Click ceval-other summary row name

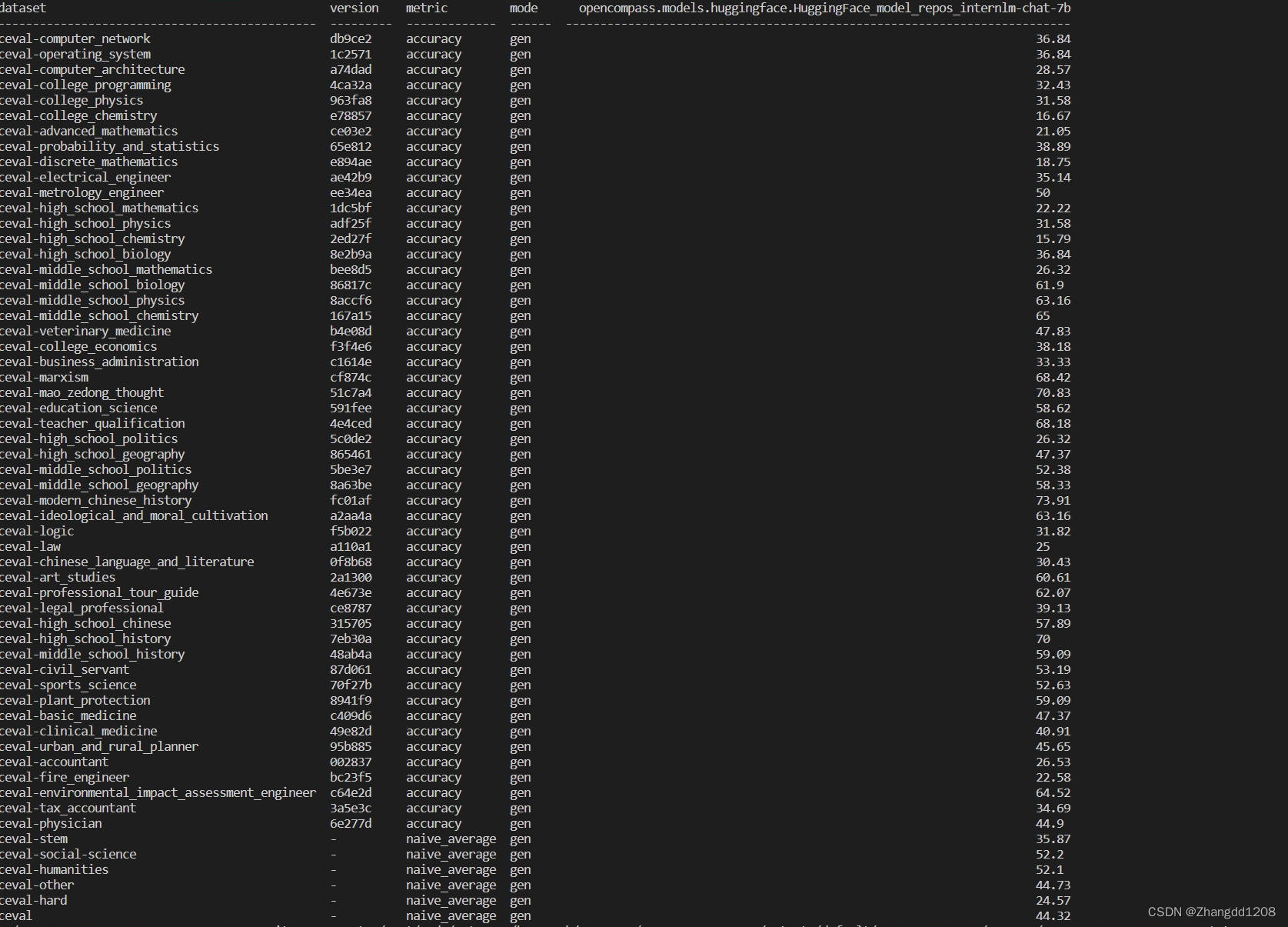[37, 885]
